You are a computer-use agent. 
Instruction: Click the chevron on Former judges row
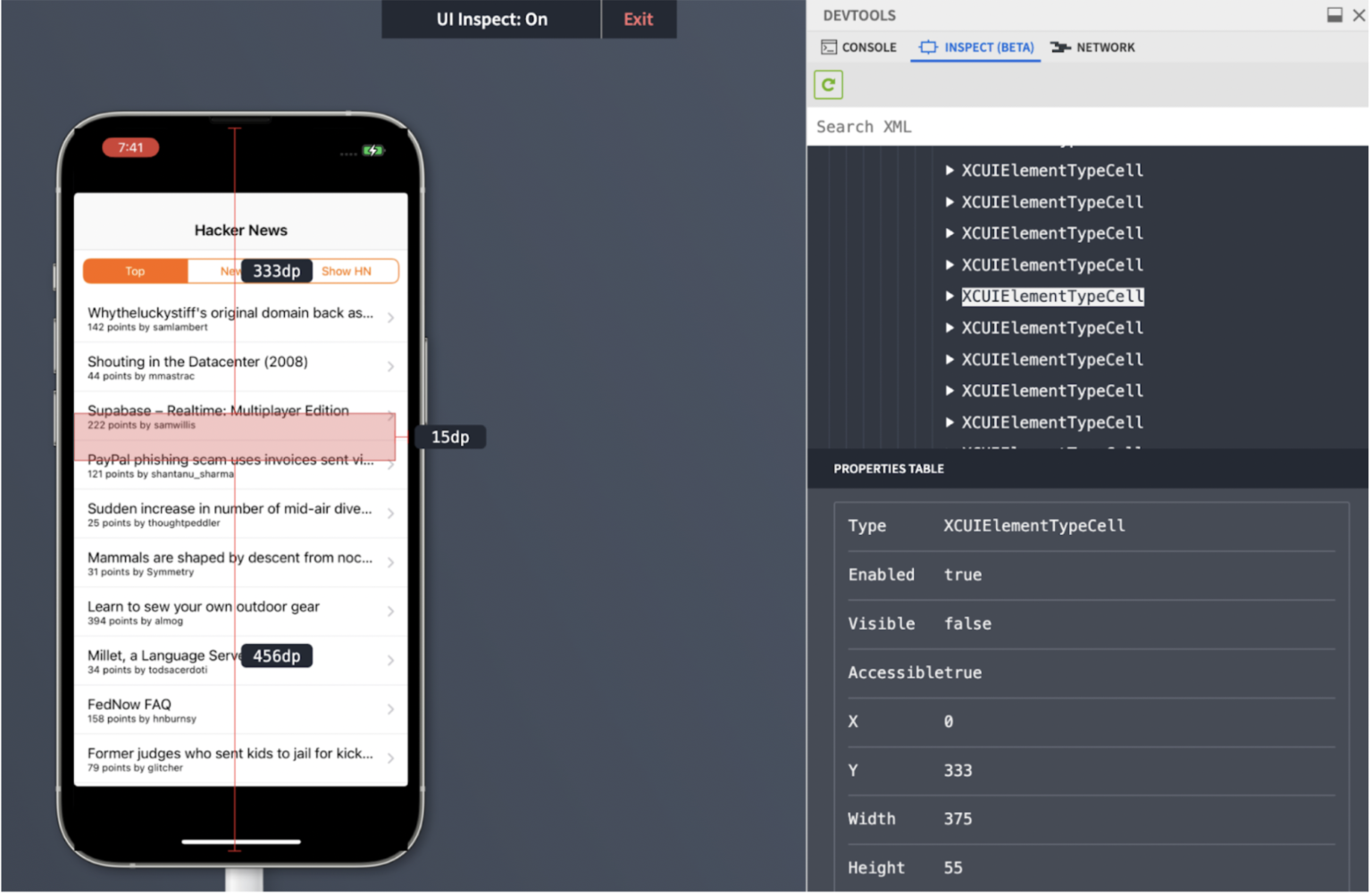point(391,758)
